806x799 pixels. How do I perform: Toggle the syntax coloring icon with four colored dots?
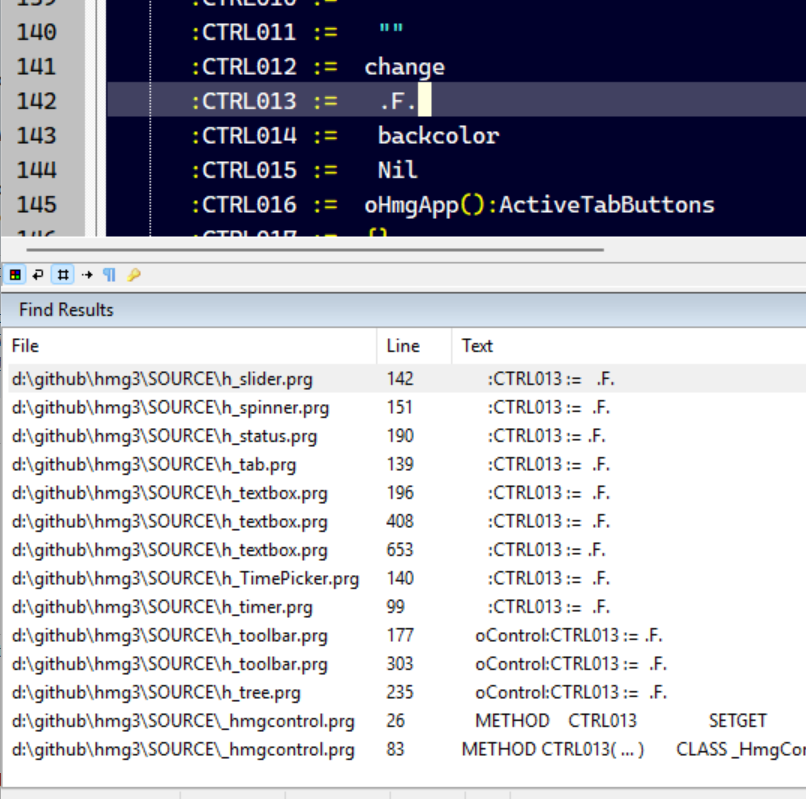coord(15,275)
